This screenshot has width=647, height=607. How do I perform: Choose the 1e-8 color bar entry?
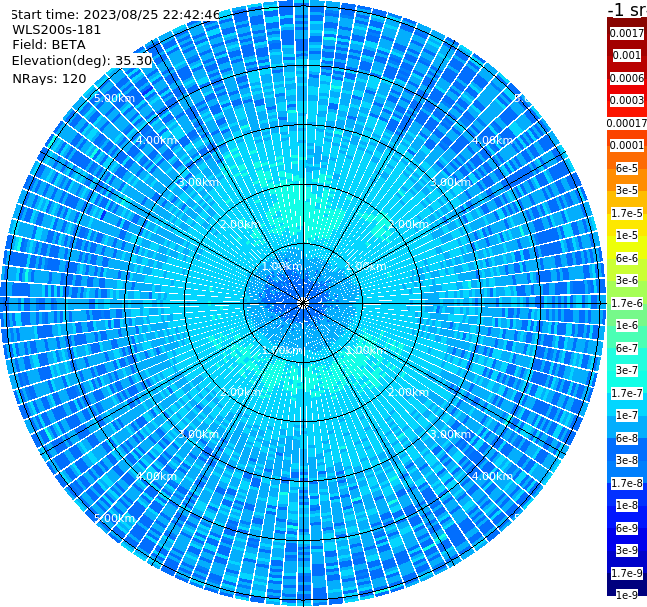(x=627, y=505)
